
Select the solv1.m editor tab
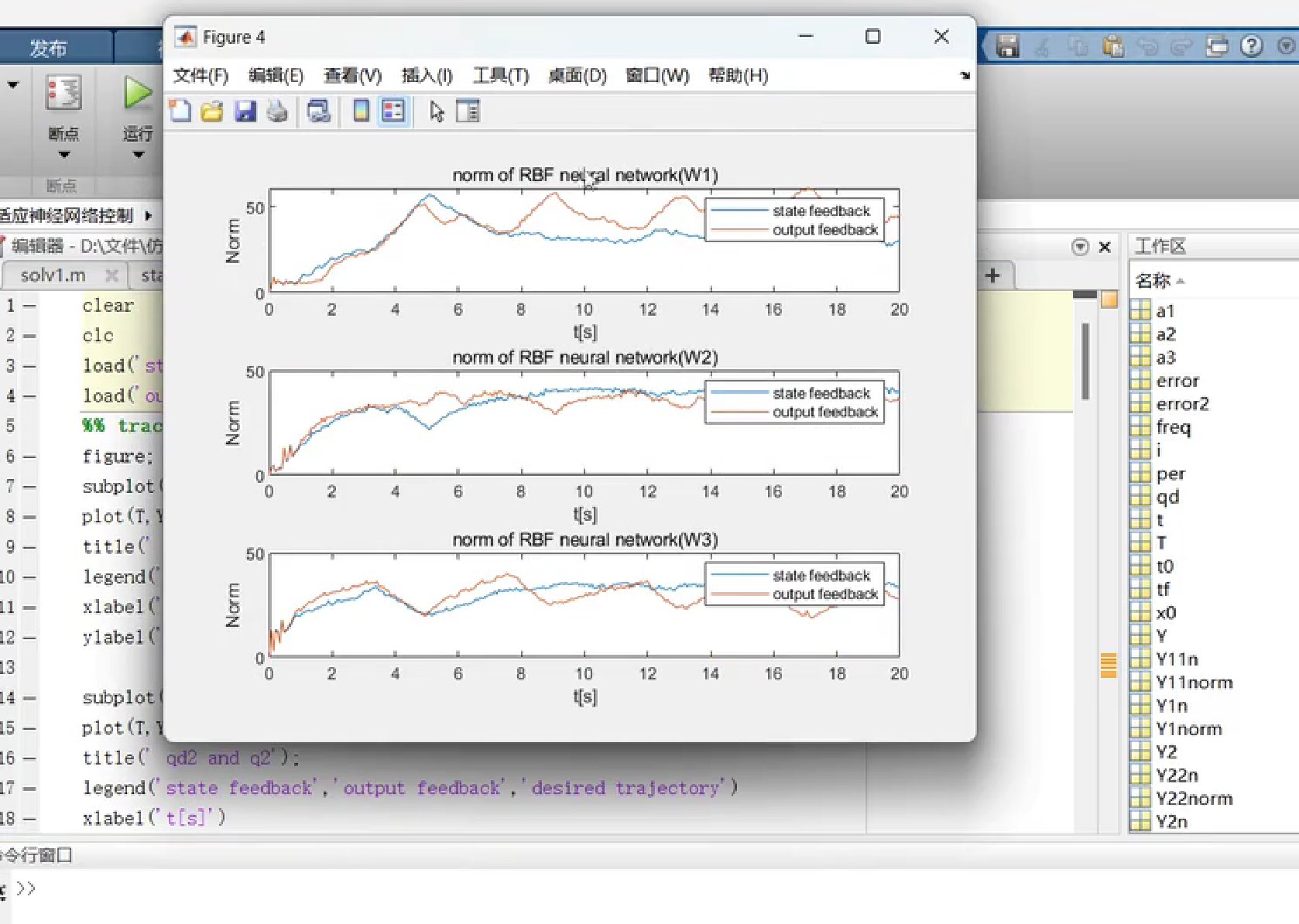point(52,275)
